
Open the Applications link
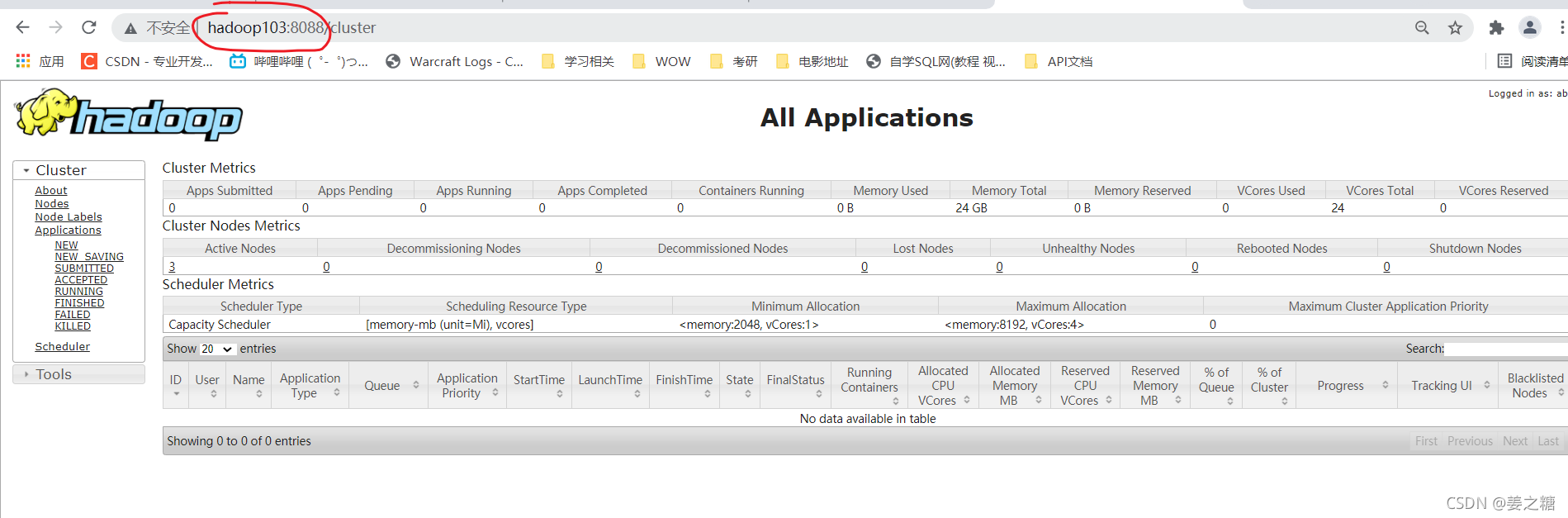[x=68, y=230]
